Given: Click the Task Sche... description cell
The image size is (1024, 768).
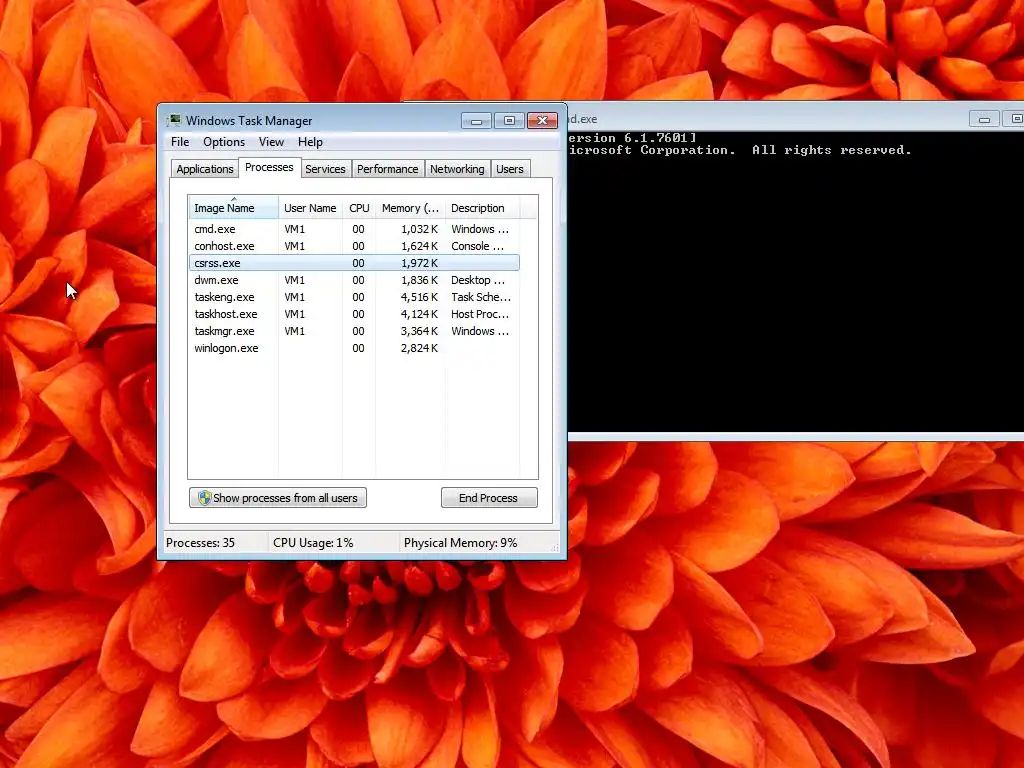Looking at the screenshot, I should 481,297.
